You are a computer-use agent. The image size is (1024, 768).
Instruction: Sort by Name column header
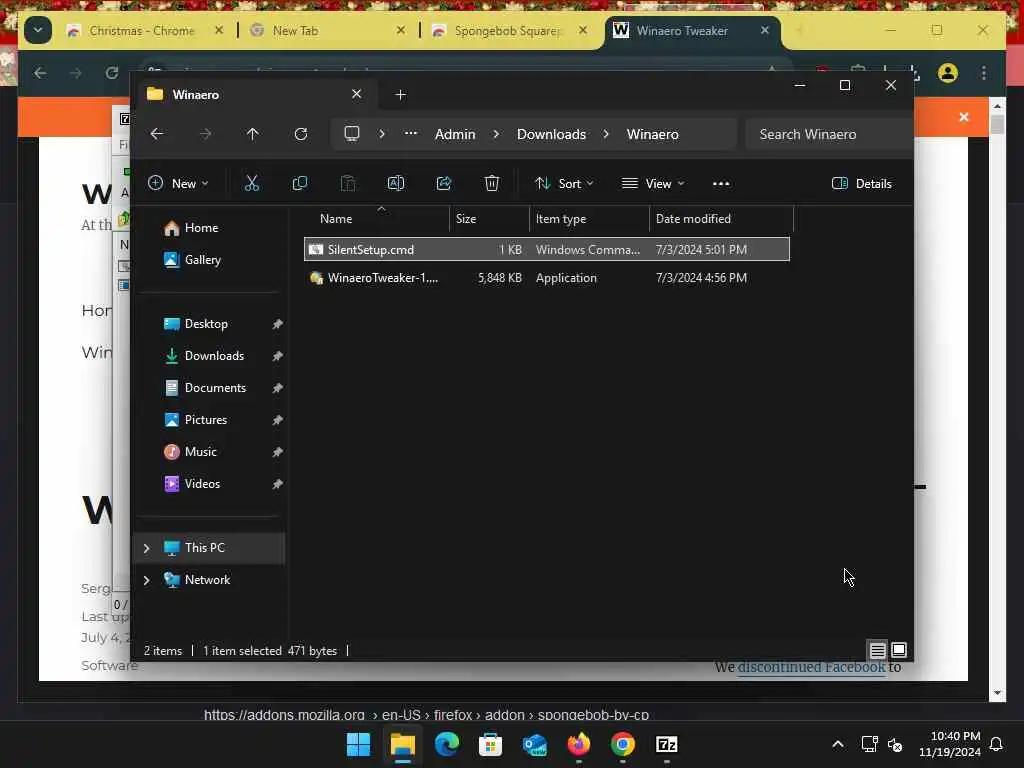click(x=336, y=219)
